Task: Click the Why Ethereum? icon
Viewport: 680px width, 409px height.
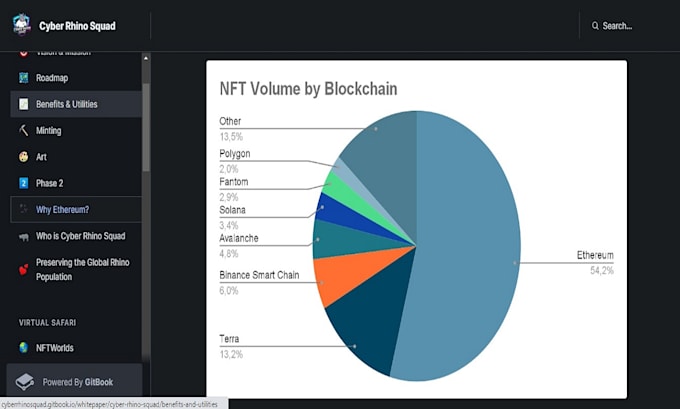Action: (x=23, y=209)
